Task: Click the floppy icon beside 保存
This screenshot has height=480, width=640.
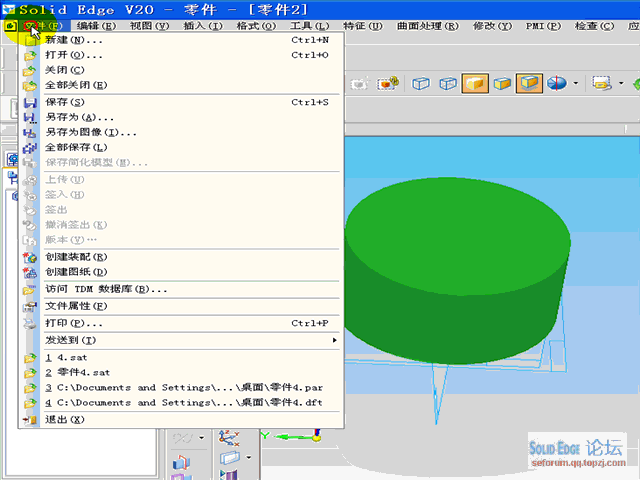Action: click(30, 103)
